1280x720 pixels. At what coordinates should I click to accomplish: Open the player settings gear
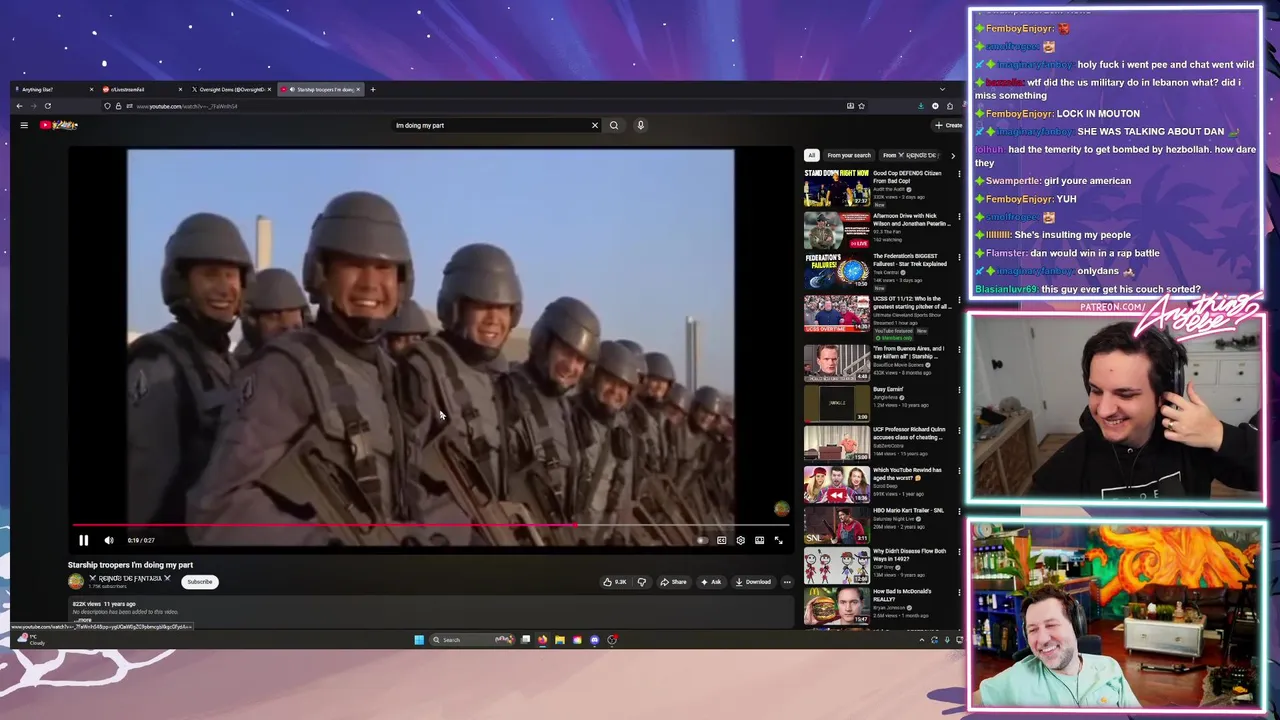tap(740, 540)
